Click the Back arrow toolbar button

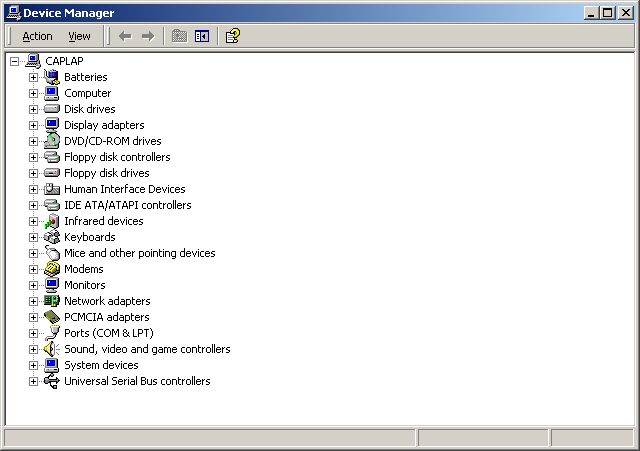click(125, 36)
